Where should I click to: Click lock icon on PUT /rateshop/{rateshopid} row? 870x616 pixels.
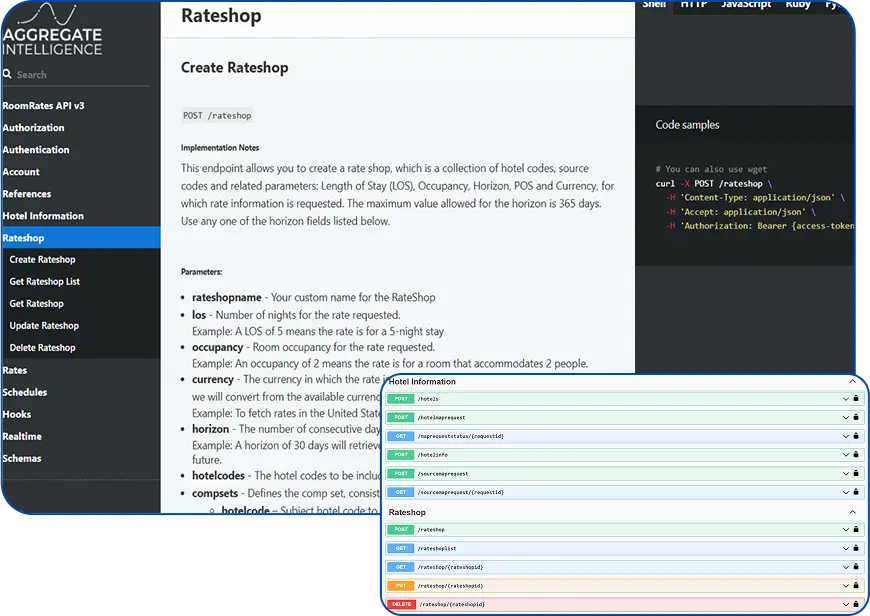(856, 585)
